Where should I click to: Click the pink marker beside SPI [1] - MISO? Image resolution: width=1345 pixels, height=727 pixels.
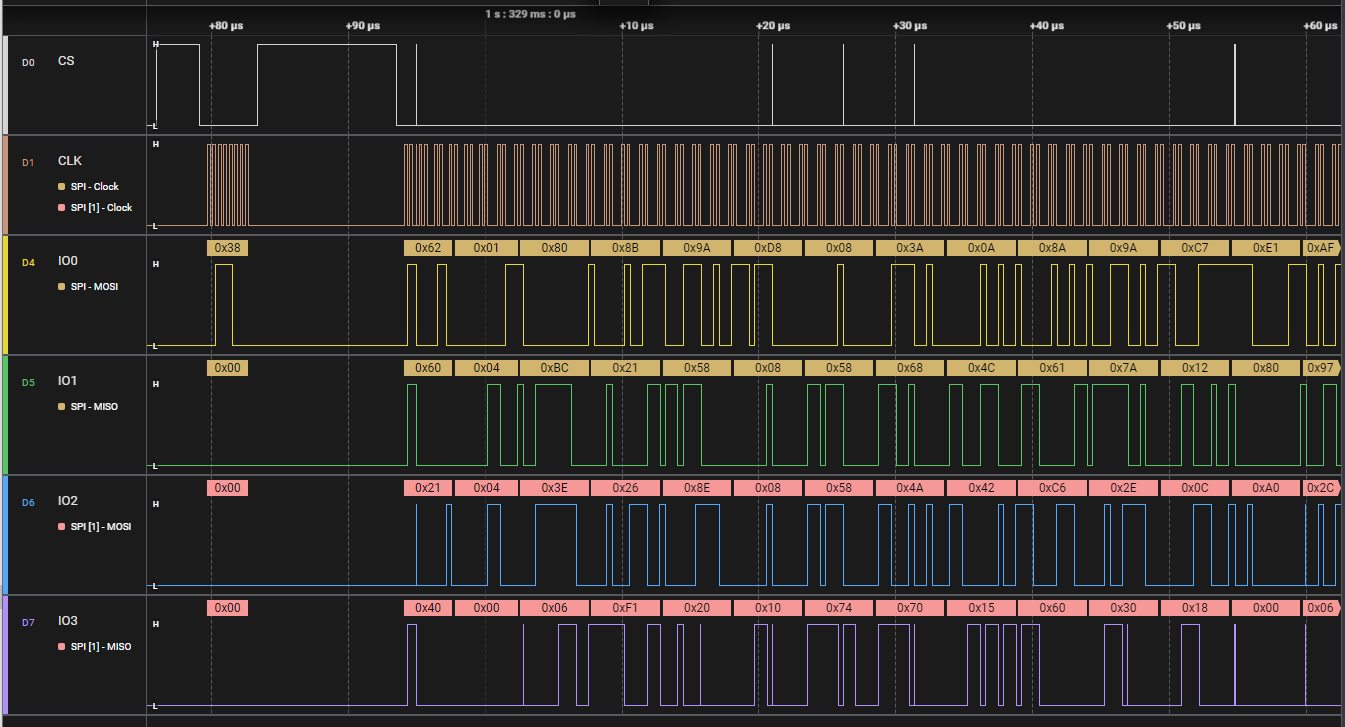coord(62,647)
